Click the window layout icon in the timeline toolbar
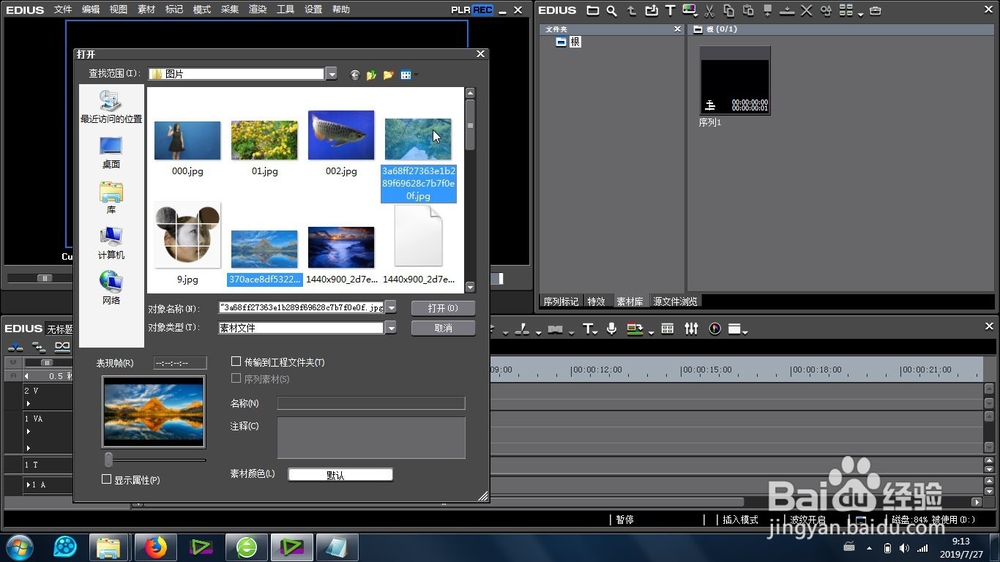This screenshot has width=1000, height=562. pyautogui.click(x=735, y=329)
